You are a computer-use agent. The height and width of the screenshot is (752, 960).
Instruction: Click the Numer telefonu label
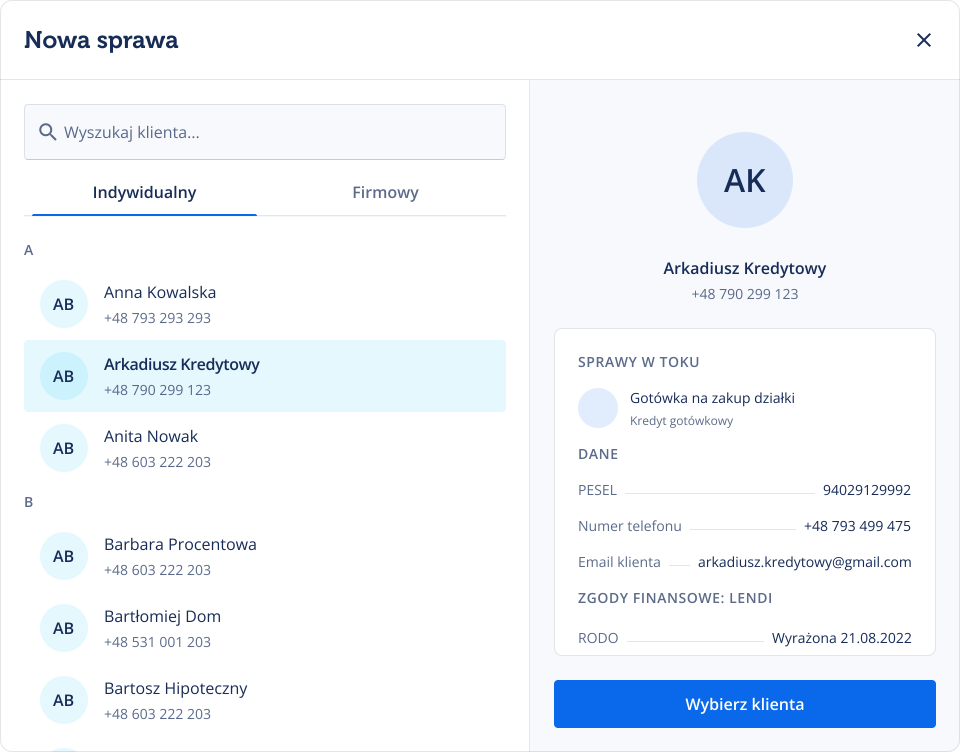[x=629, y=526]
